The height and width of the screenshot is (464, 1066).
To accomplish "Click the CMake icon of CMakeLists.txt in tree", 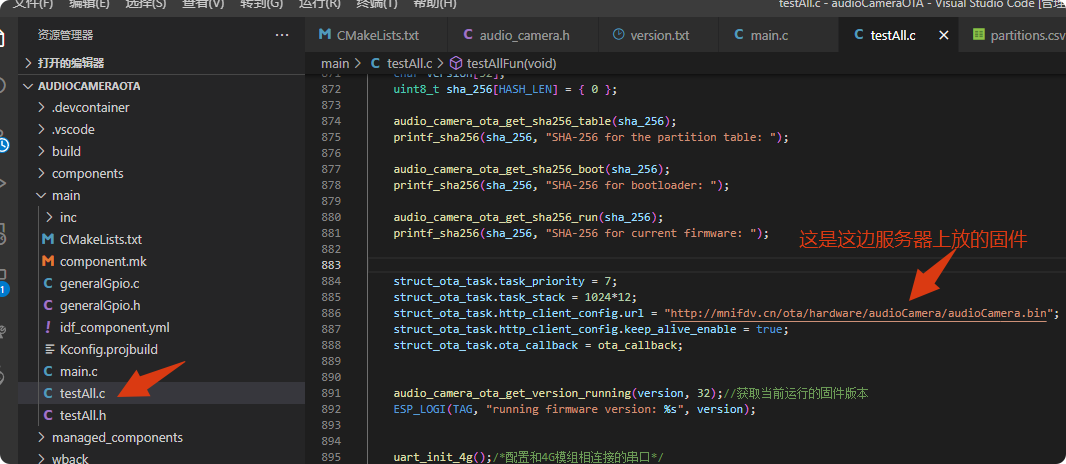I will [48, 240].
